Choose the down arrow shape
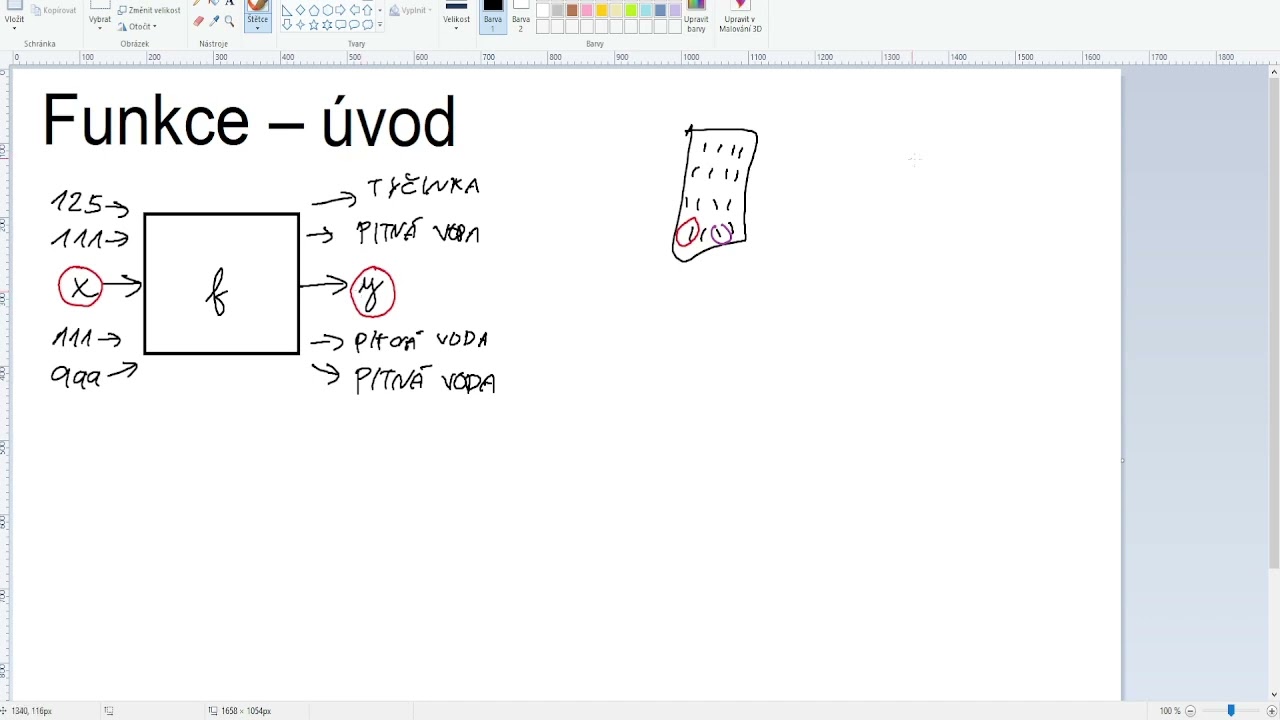The height and width of the screenshot is (720, 1280). click(287, 24)
